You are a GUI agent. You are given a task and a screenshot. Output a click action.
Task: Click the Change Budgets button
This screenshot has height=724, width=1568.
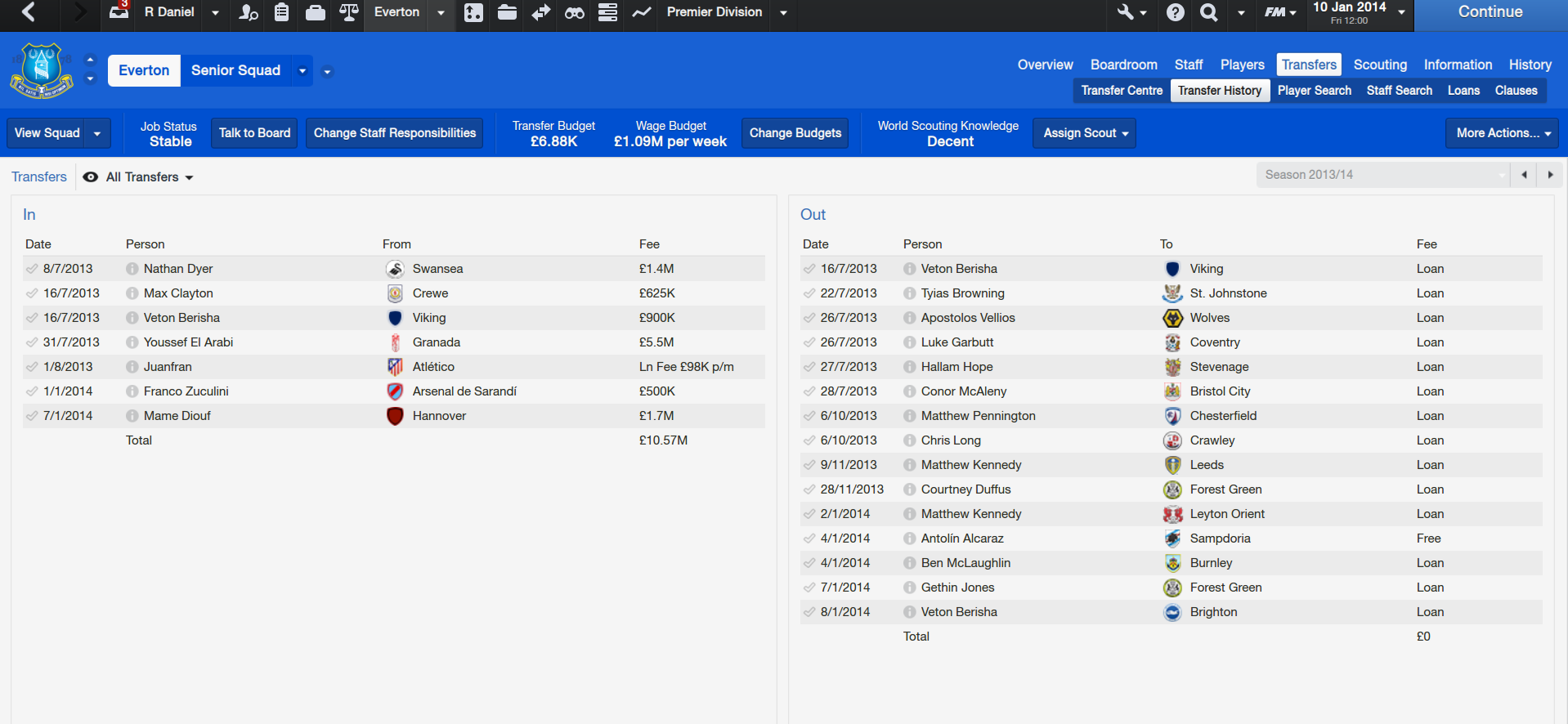coord(795,133)
